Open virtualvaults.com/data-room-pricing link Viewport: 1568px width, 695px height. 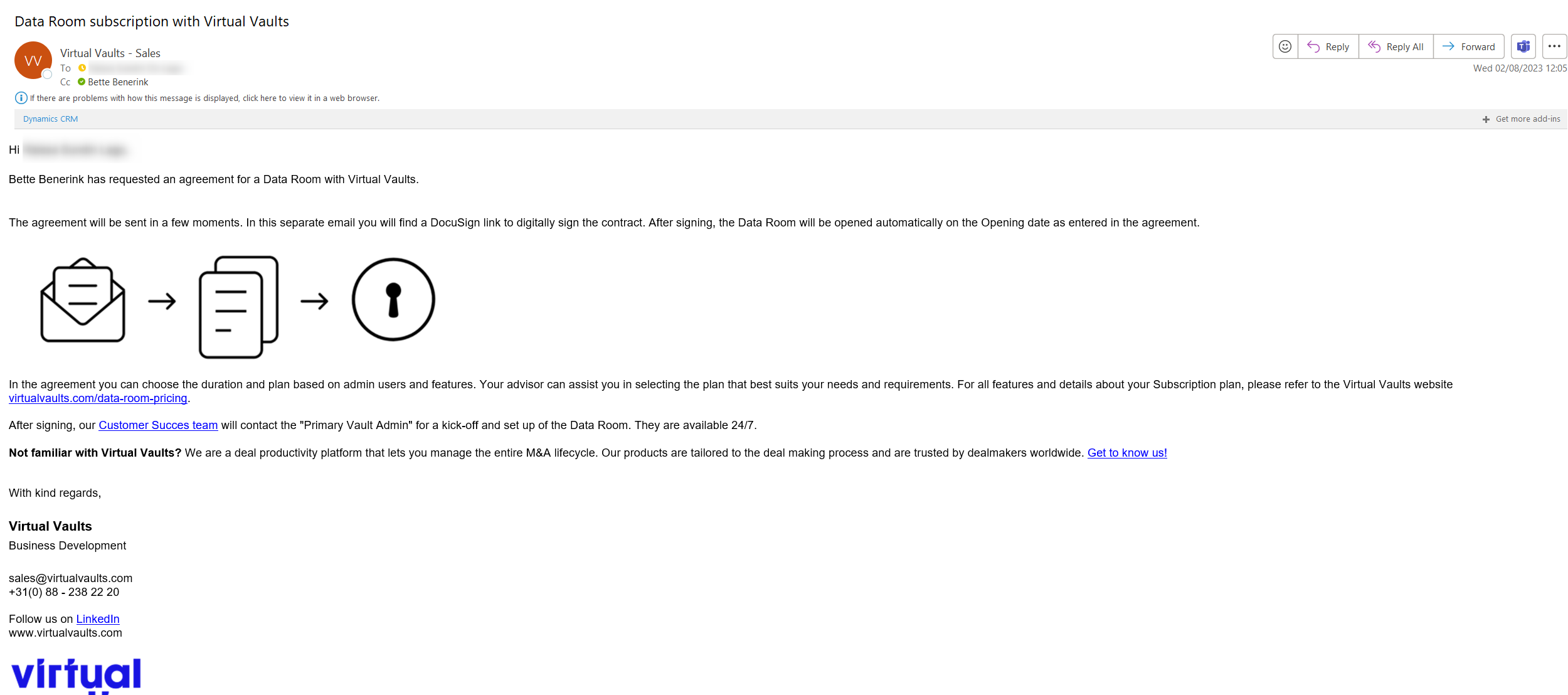(98, 398)
